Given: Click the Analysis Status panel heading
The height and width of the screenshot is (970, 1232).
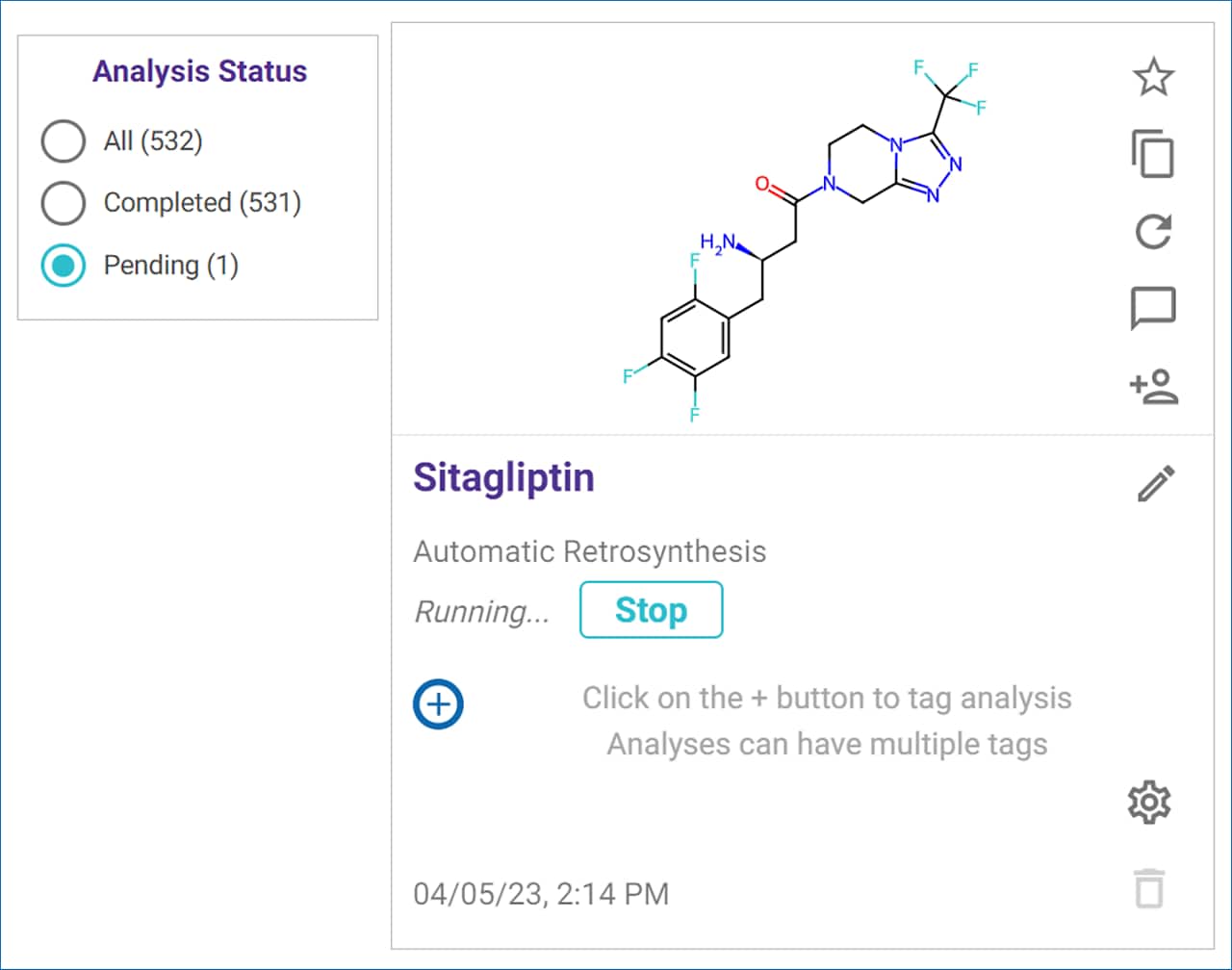Looking at the screenshot, I should coord(199,72).
